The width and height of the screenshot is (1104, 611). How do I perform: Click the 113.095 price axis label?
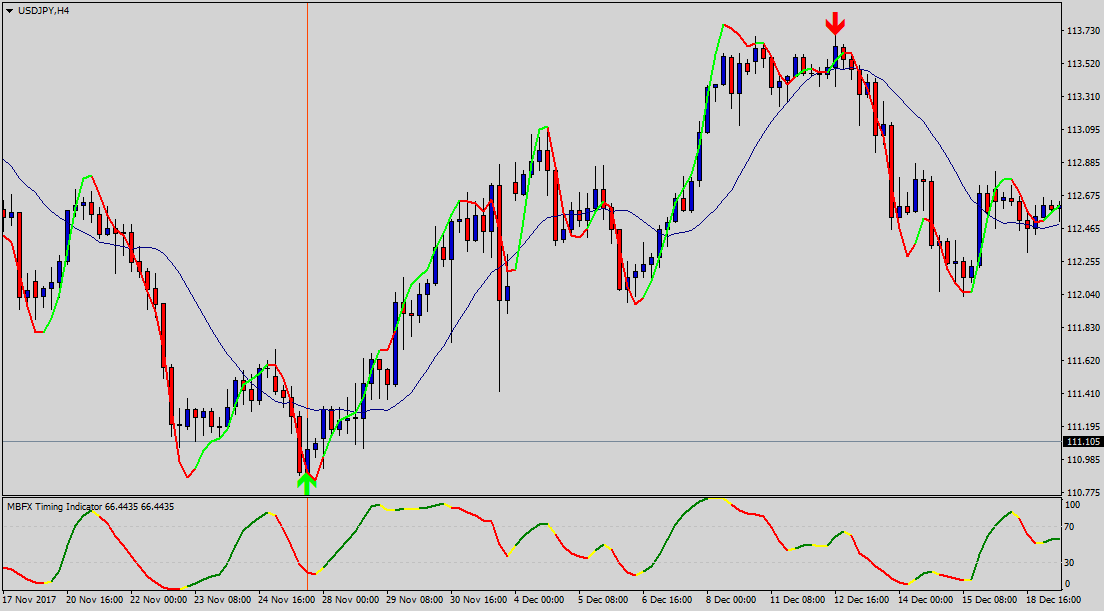coord(1082,130)
